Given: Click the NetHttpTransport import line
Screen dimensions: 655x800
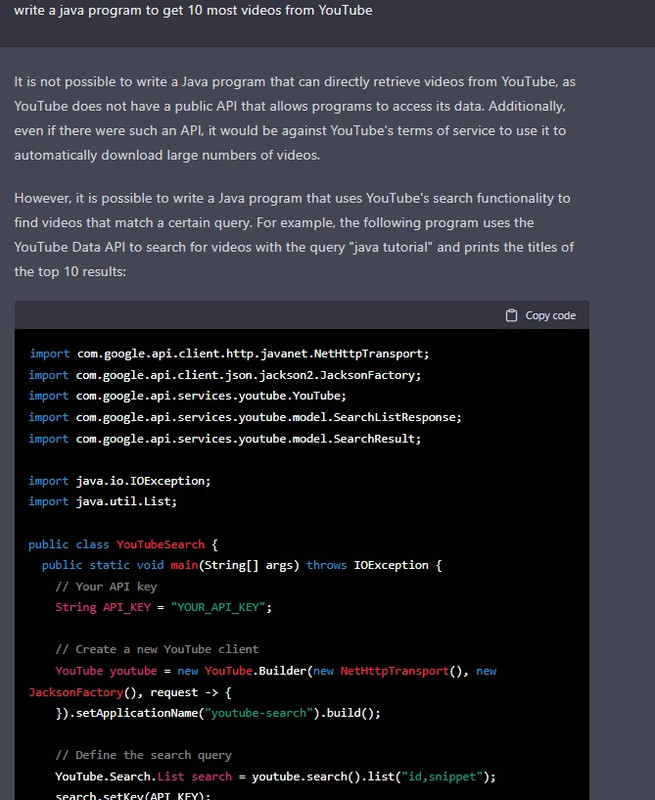Looking at the screenshot, I should click(x=229, y=354).
